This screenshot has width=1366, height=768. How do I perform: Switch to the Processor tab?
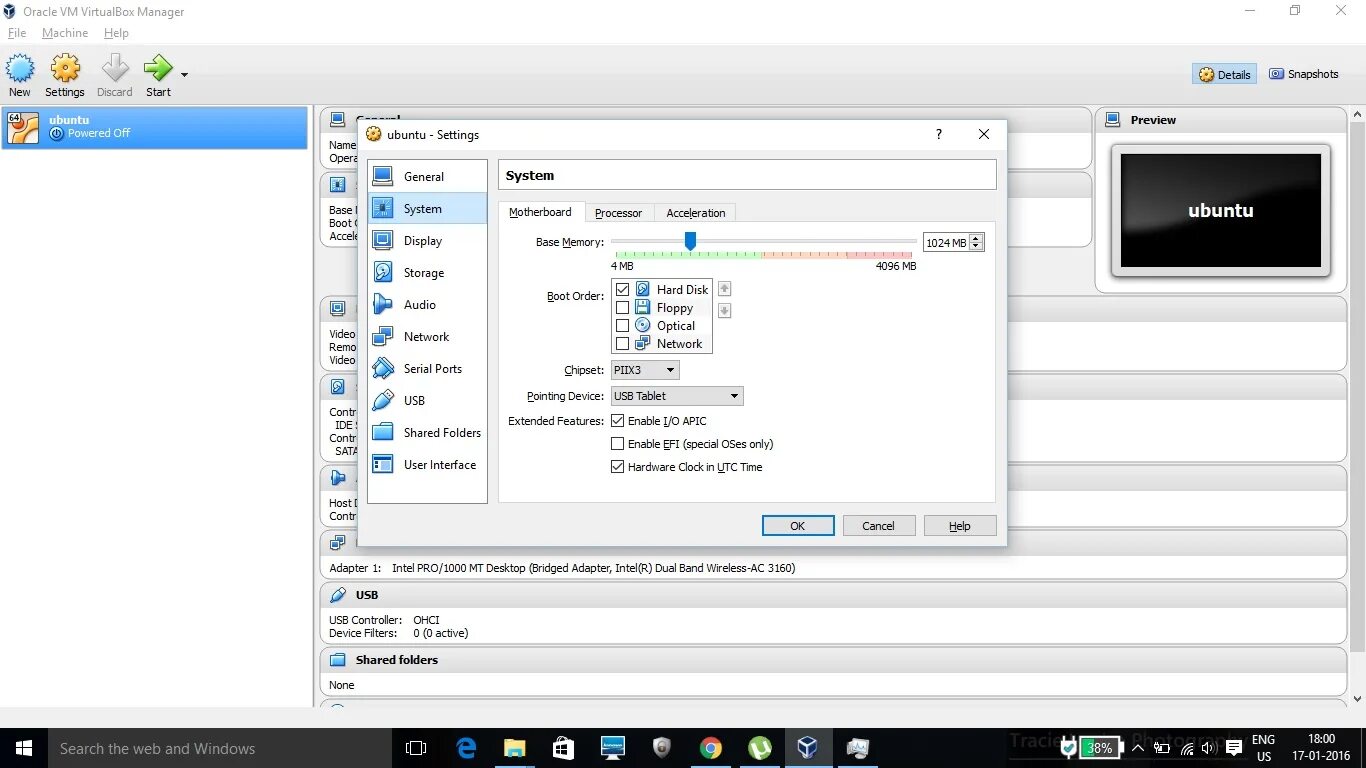point(618,213)
